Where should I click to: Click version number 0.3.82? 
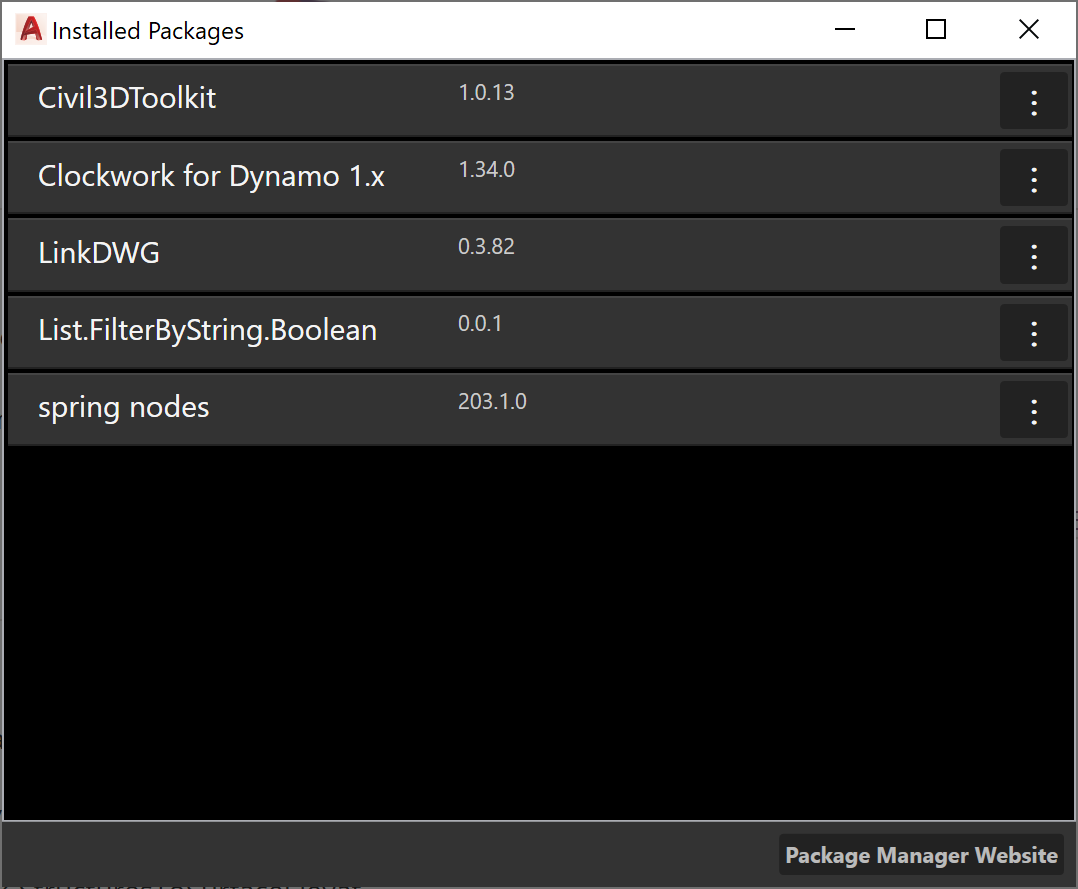pos(486,247)
